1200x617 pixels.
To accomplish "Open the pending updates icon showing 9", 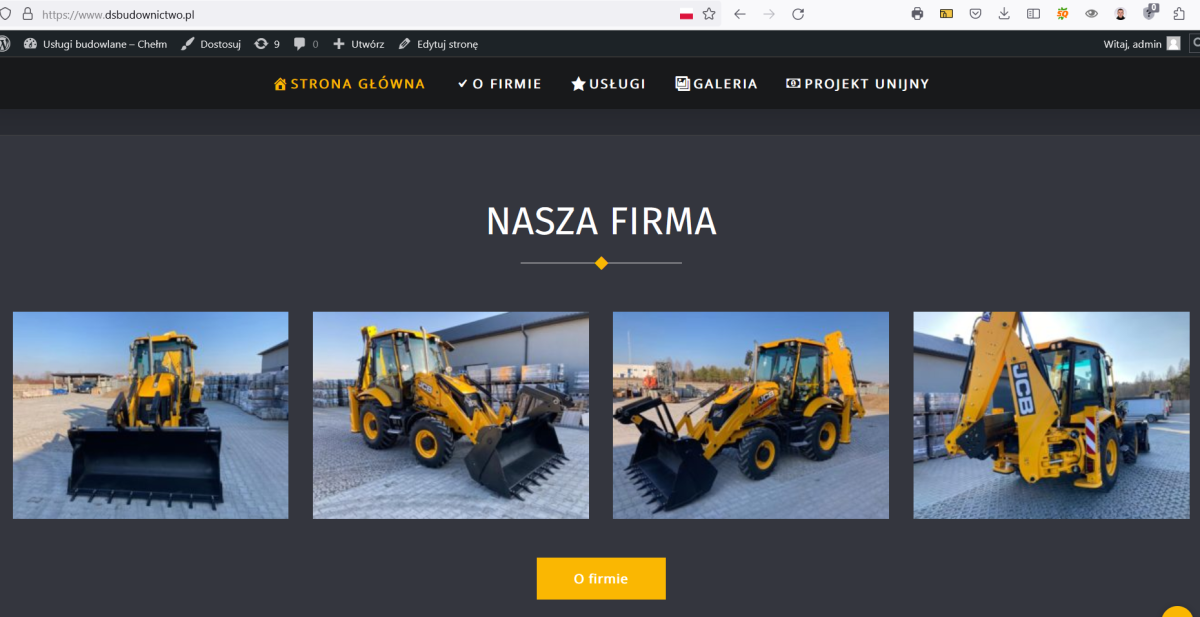I will coord(267,44).
